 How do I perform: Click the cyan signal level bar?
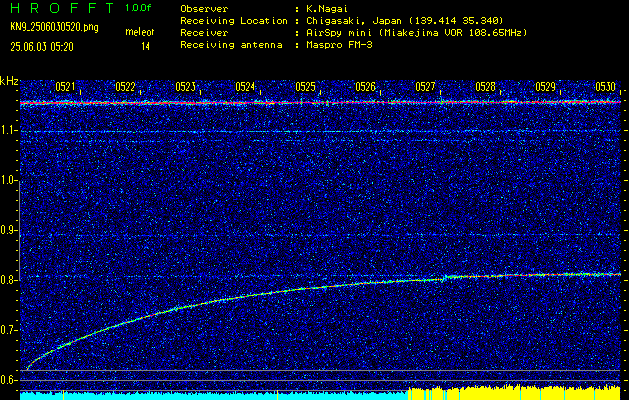(214, 396)
